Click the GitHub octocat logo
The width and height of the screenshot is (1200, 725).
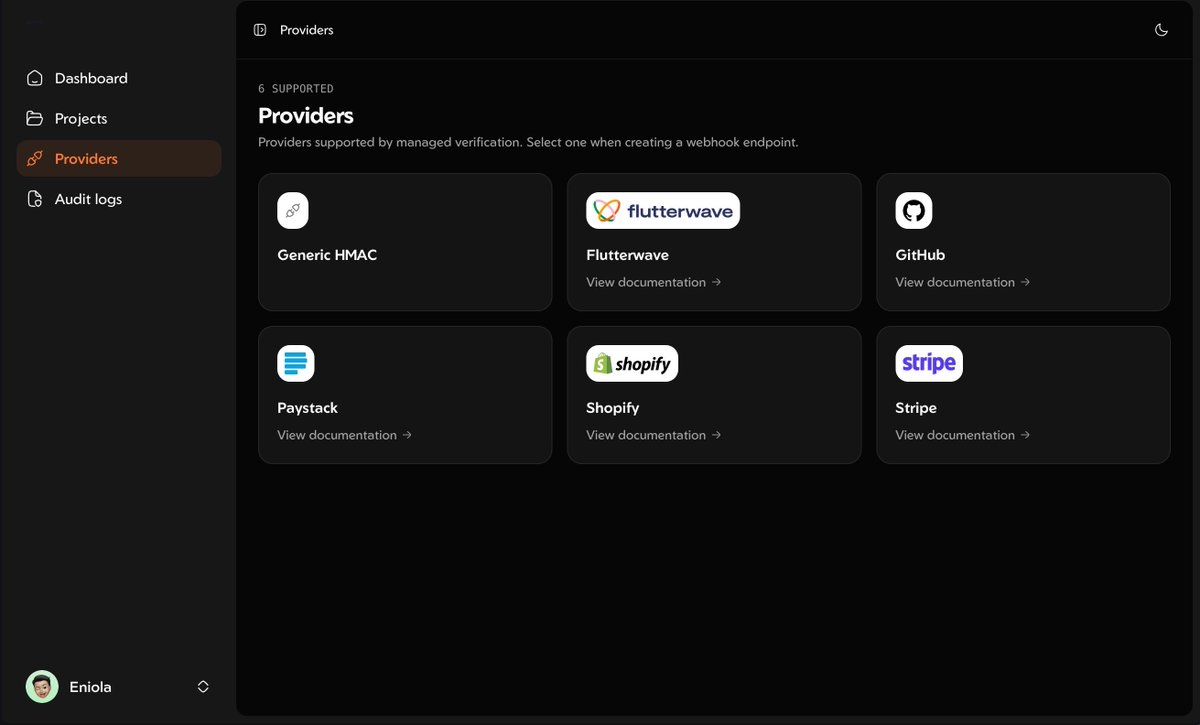click(914, 211)
